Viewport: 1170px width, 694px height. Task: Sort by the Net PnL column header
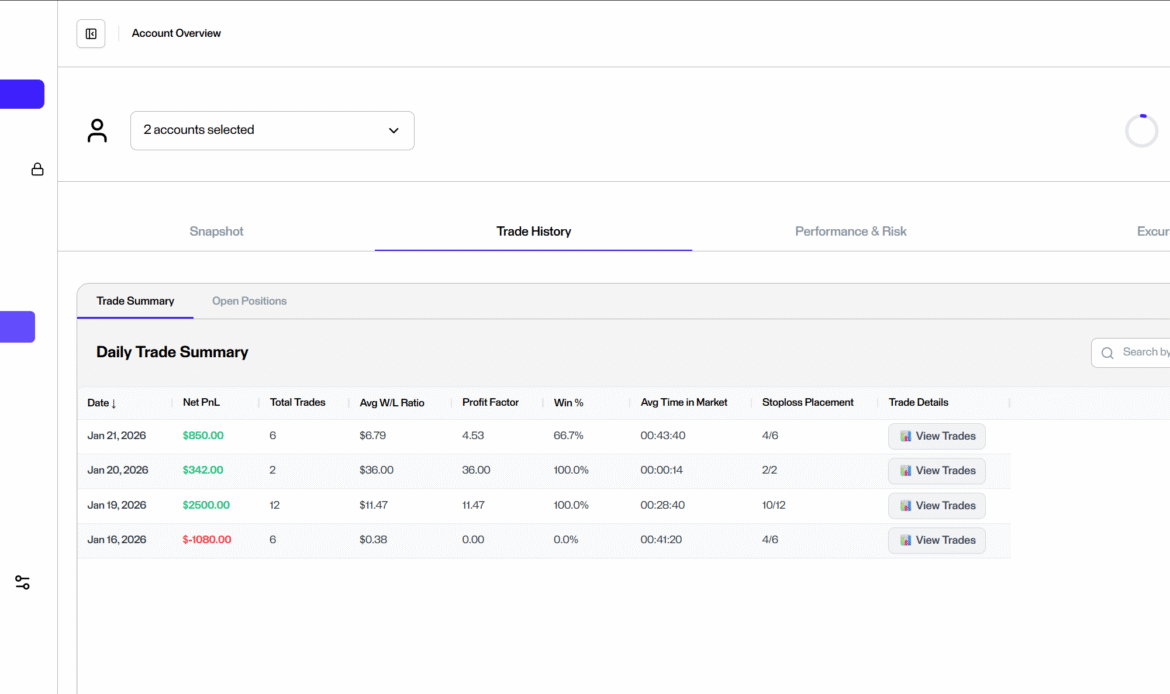[x=201, y=402]
